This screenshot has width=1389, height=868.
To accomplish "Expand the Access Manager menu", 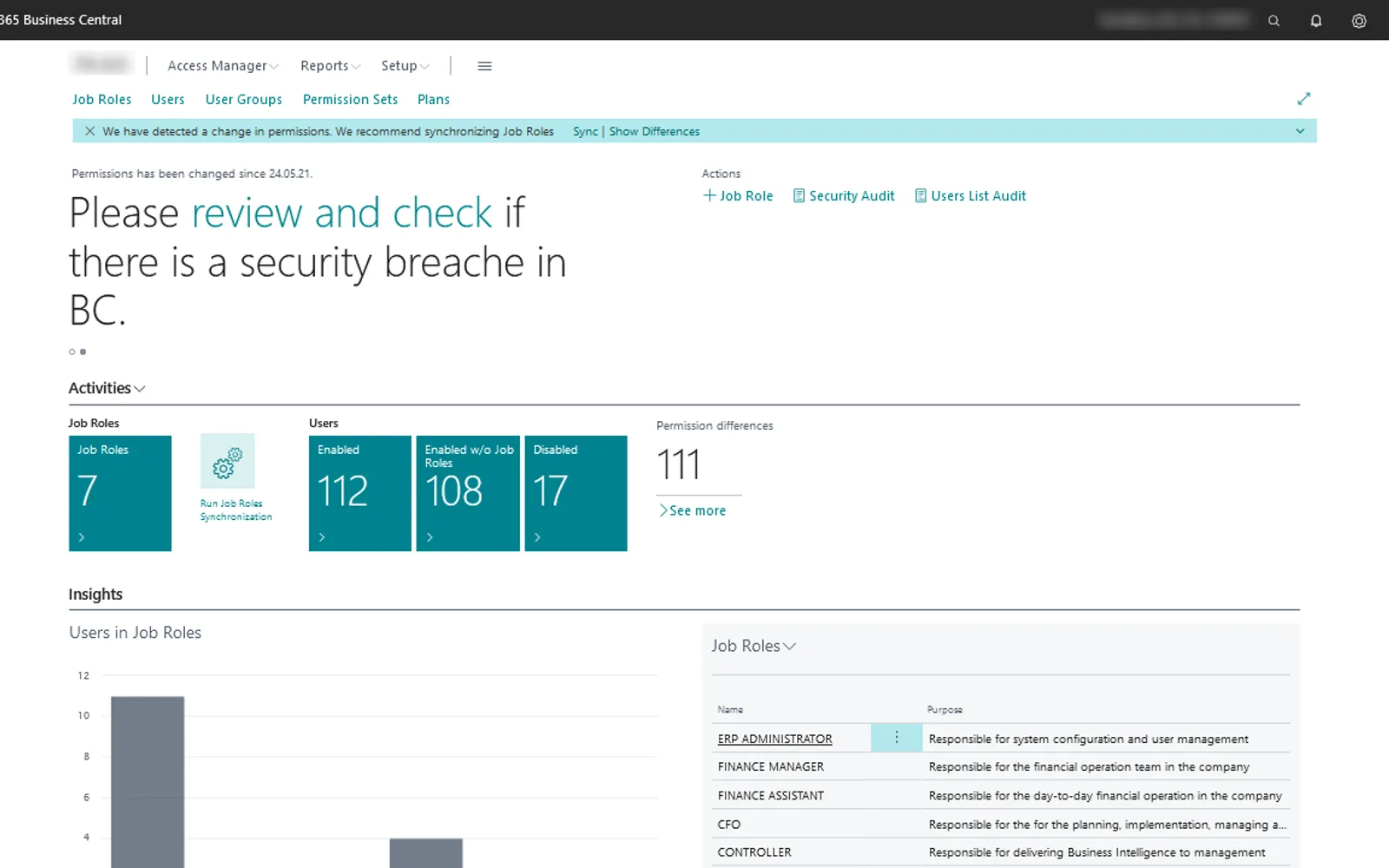I will tap(223, 66).
